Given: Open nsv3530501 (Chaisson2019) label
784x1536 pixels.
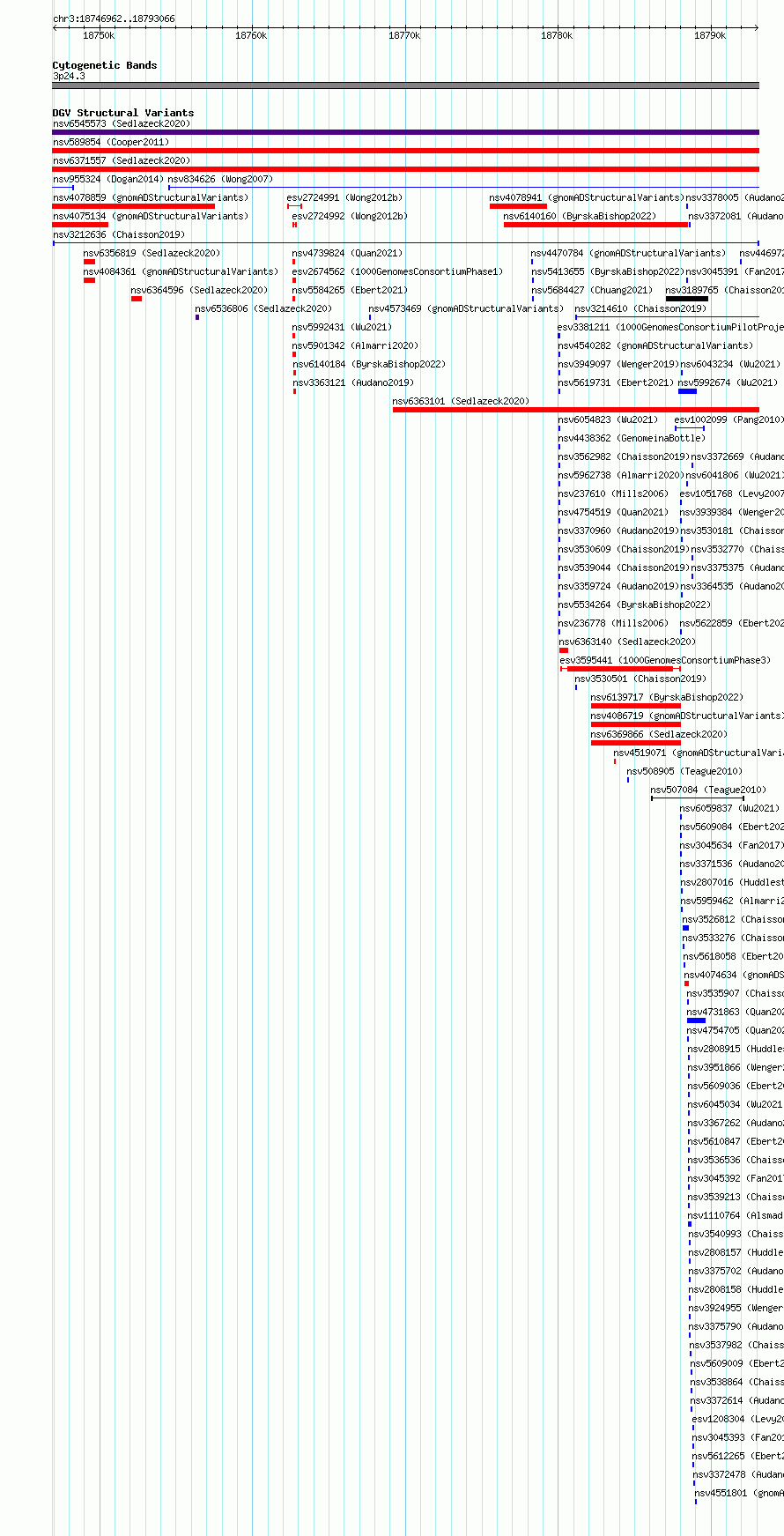Looking at the screenshot, I should (x=641, y=679).
